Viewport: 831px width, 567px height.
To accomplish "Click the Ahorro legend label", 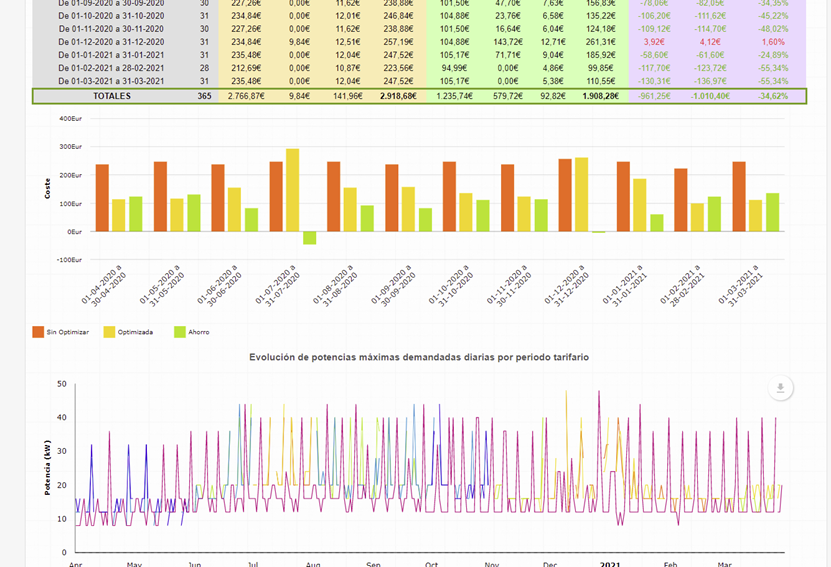I will (x=199, y=332).
